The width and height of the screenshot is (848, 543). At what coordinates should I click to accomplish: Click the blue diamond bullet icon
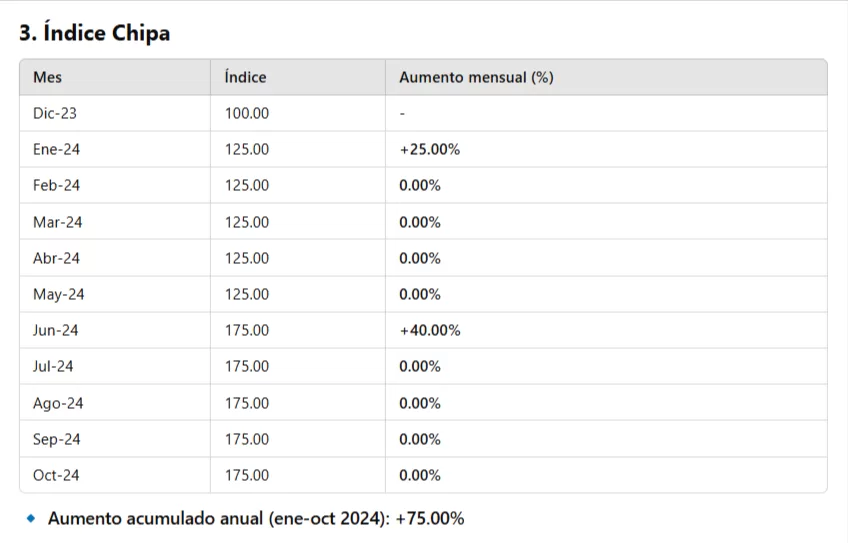(x=31, y=518)
